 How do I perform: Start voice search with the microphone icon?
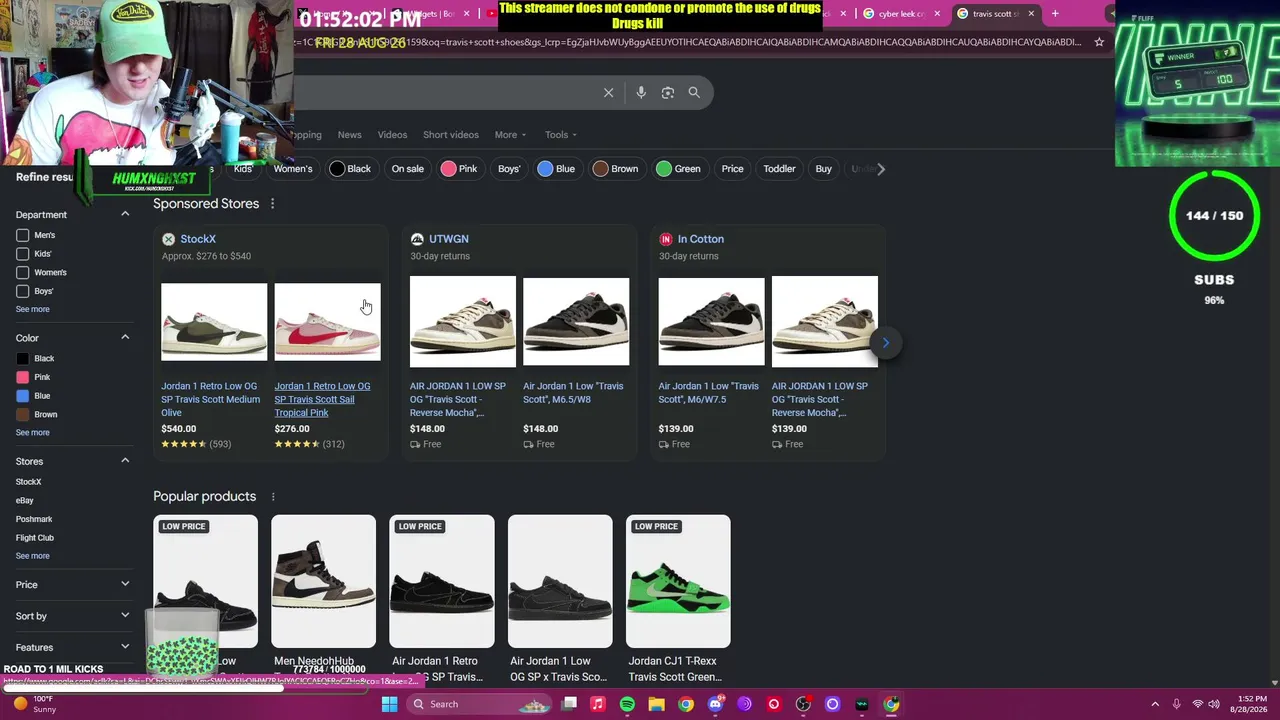(x=641, y=93)
